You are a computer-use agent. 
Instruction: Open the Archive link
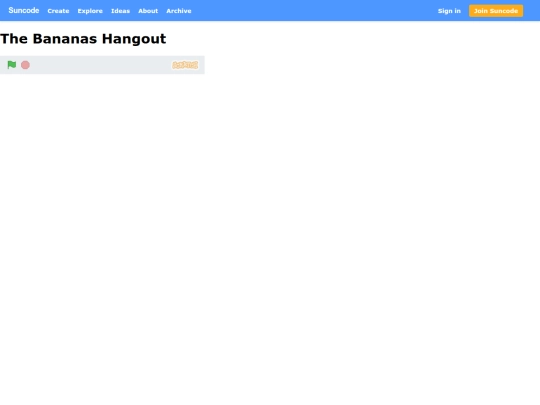click(x=179, y=11)
